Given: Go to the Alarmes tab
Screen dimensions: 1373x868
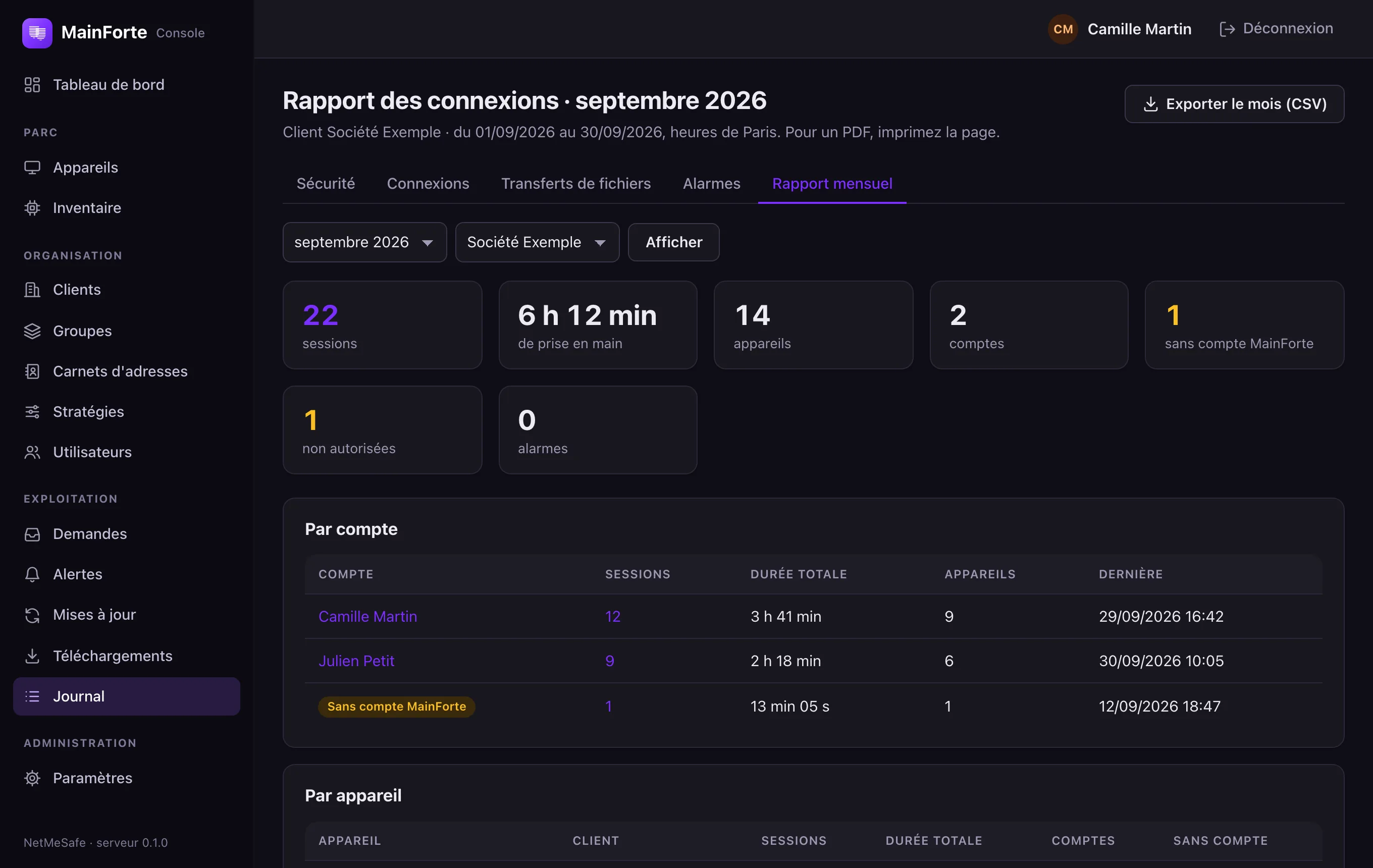Looking at the screenshot, I should (x=711, y=184).
